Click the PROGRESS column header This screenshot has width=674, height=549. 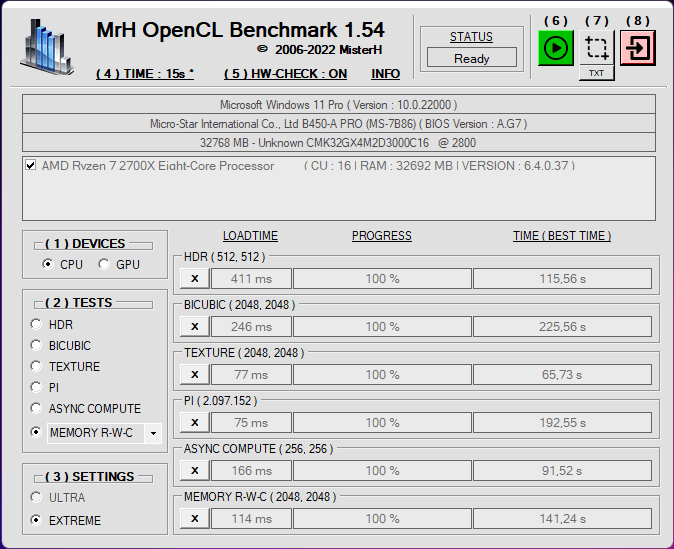pos(382,236)
